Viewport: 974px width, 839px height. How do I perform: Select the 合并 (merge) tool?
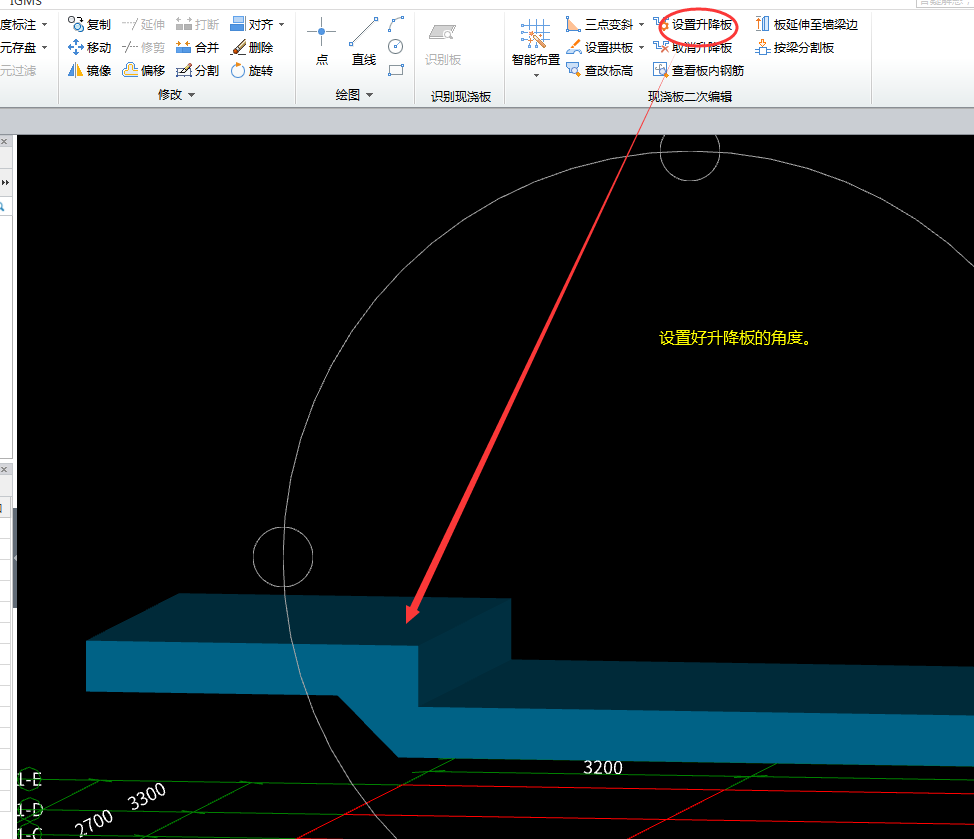(x=198, y=47)
